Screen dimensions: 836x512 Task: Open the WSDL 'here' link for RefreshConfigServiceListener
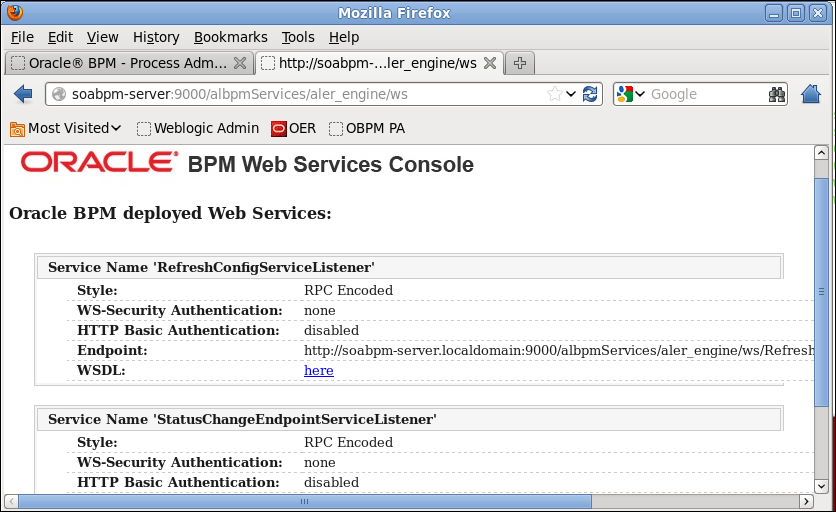click(x=319, y=371)
